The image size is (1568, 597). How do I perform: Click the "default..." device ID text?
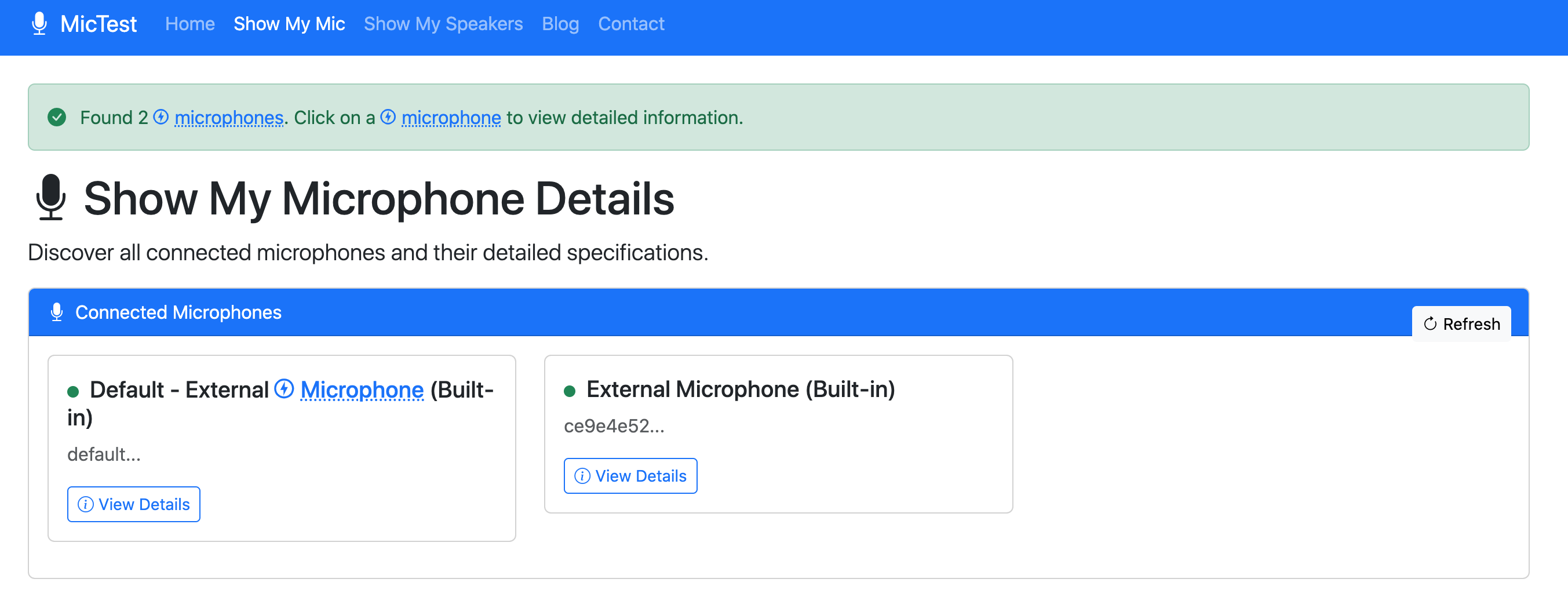[x=104, y=454]
